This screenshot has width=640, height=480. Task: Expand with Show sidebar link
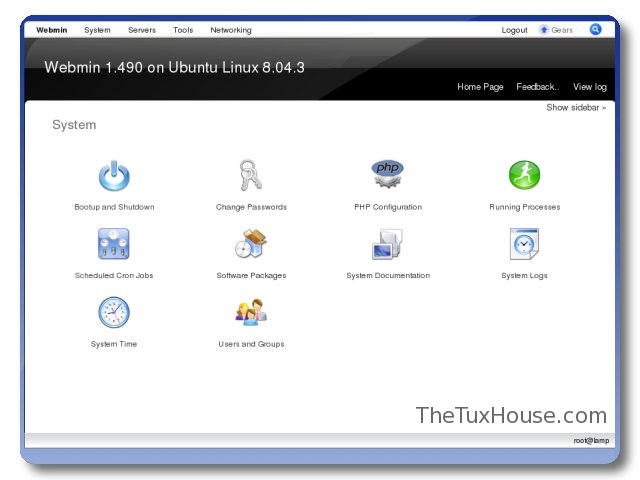pos(576,107)
